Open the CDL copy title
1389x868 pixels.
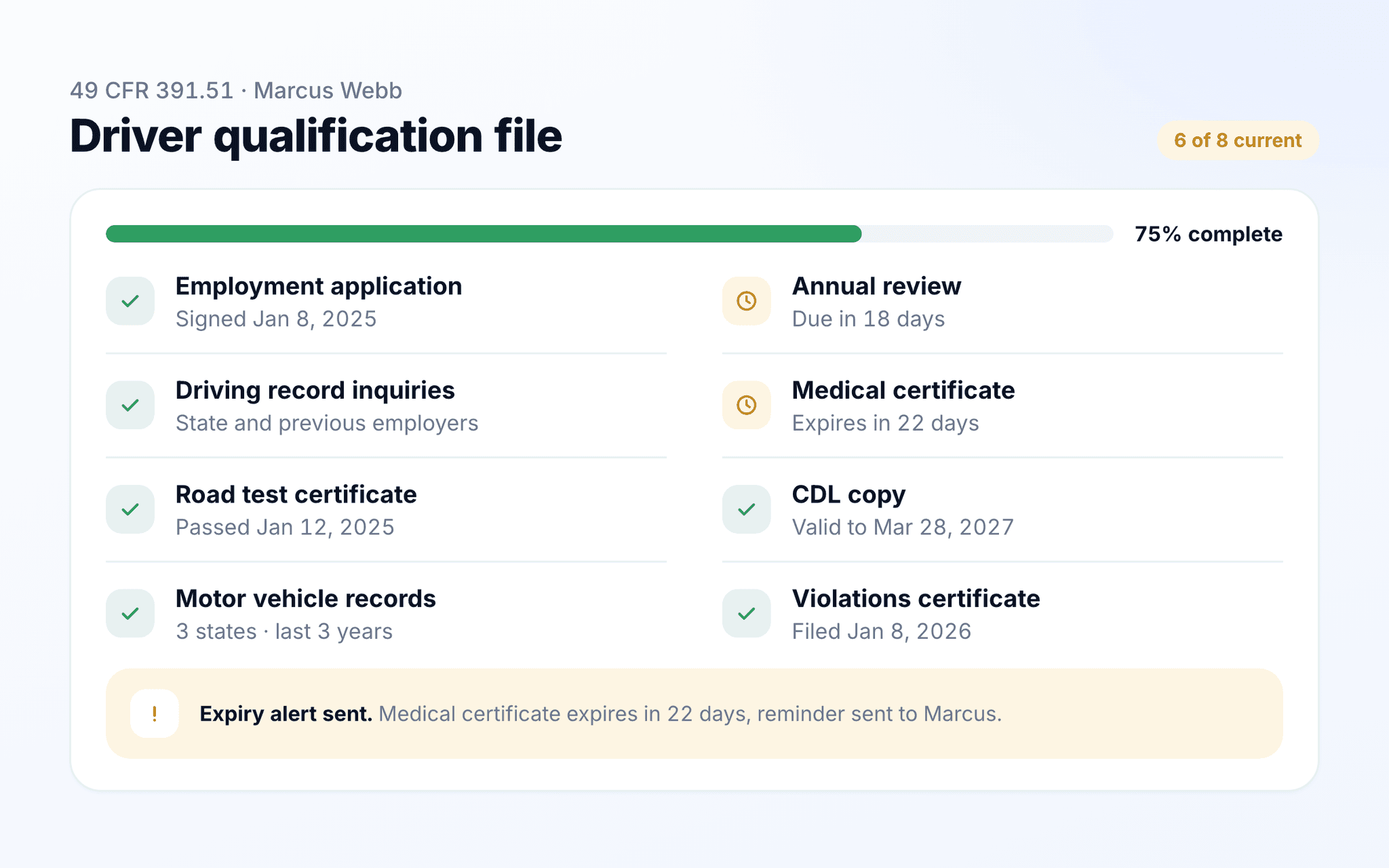pyautogui.click(x=848, y=495)
